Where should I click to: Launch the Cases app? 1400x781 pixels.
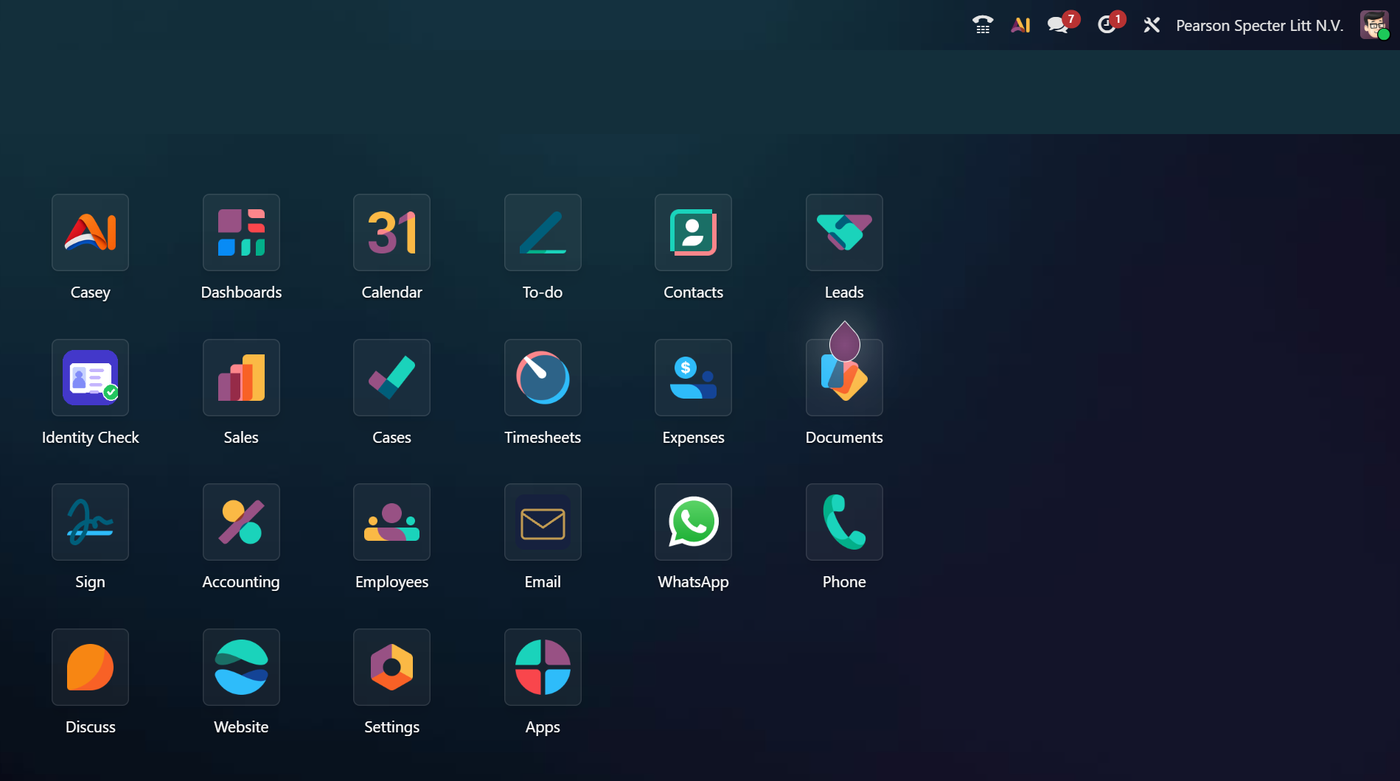[392, 377]
